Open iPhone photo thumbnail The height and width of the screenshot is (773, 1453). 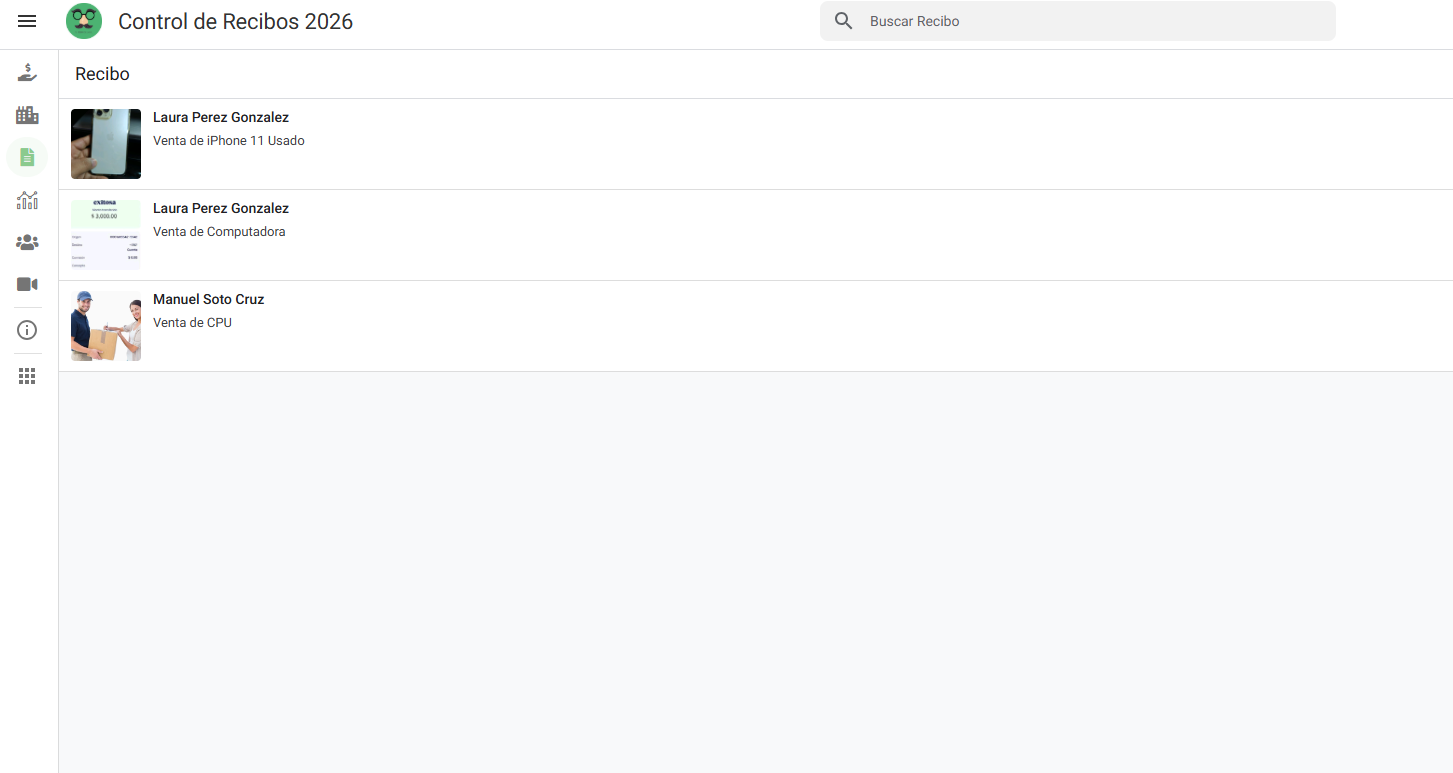coord(106,144)
